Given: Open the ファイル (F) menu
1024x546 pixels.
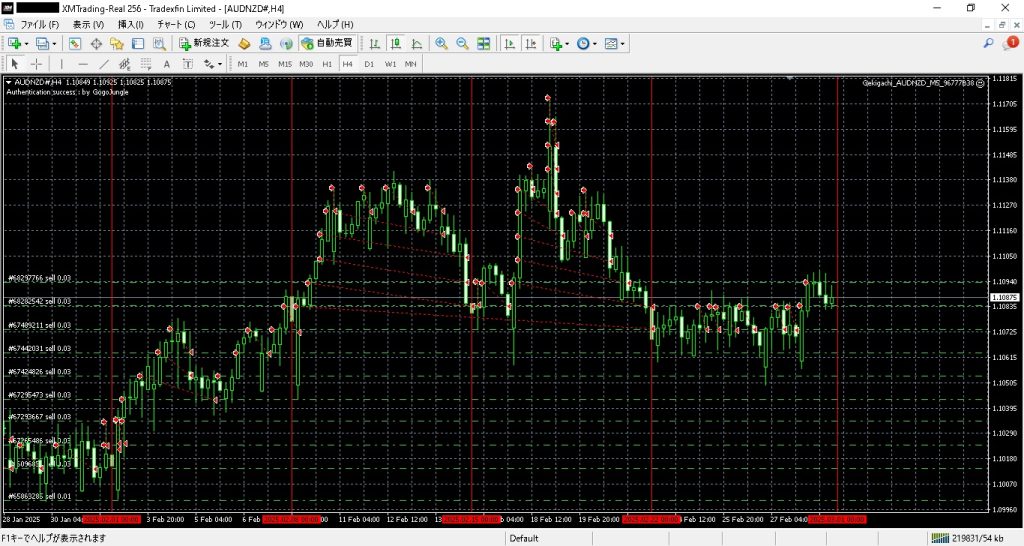Looking at the screenshot, I should click(x=40, y=24).
